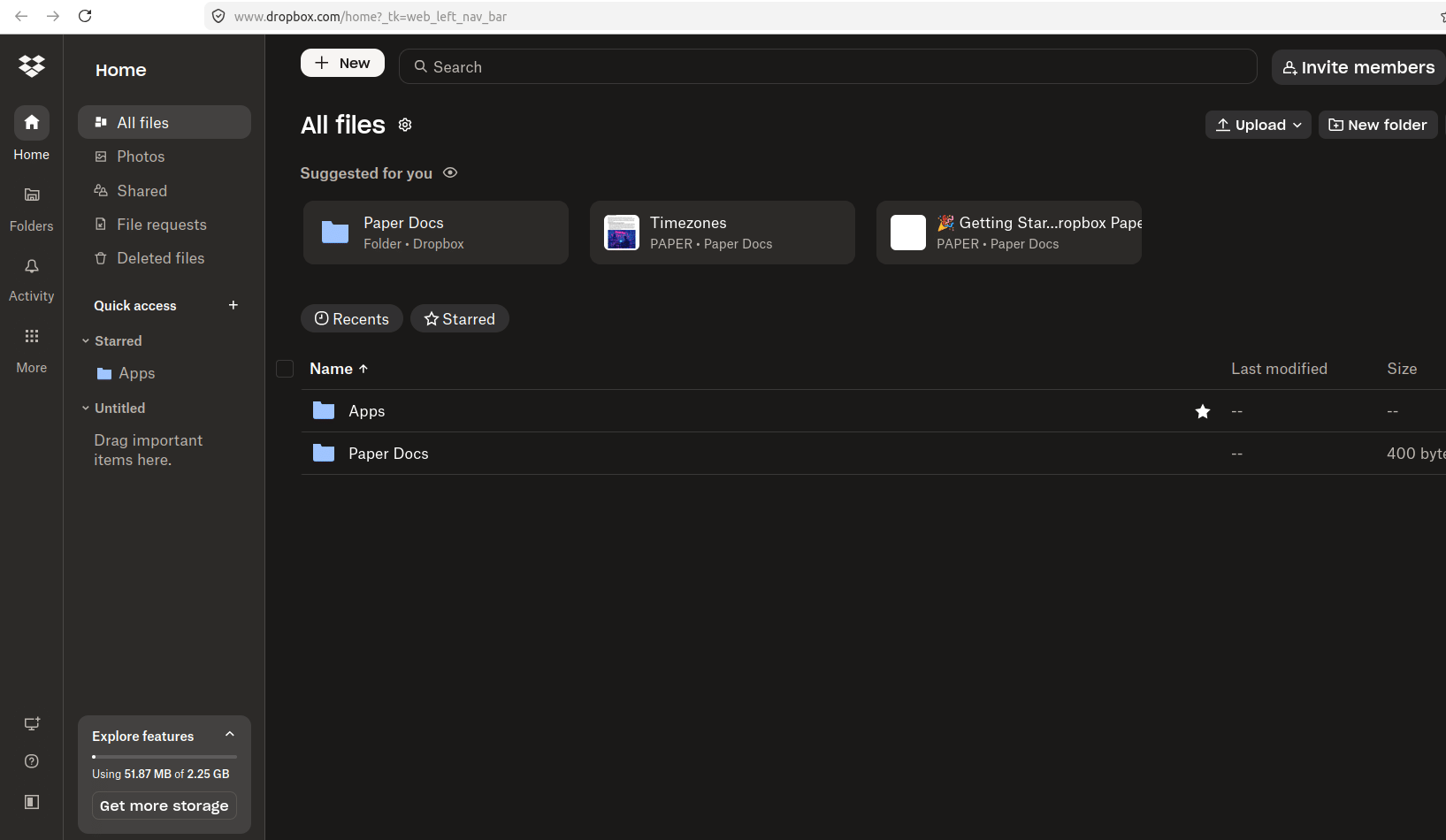Image resolution: width=1446 pixels, height=840 pixels.
Task: Select all files with header checkbox
Action: 285,369
